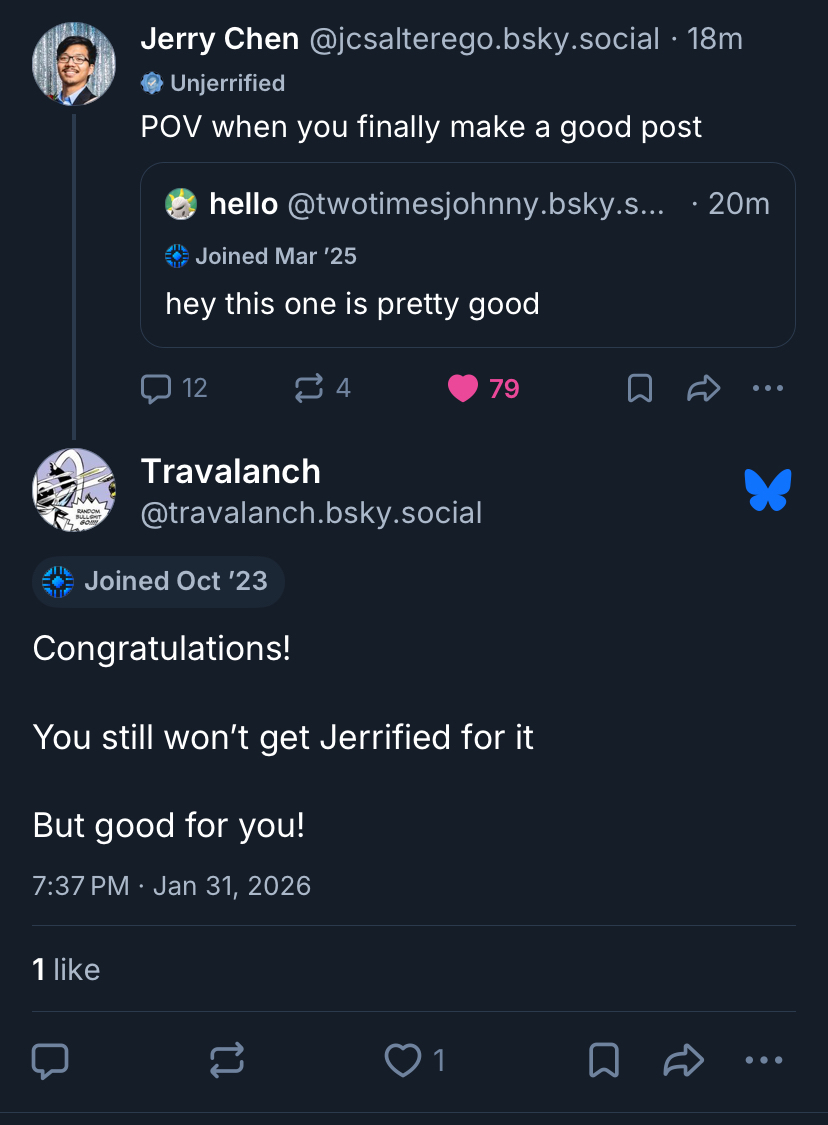Click the blue butterfly Bluesky icon
This screenshot has width=828, height=1125.
point(768,490)
